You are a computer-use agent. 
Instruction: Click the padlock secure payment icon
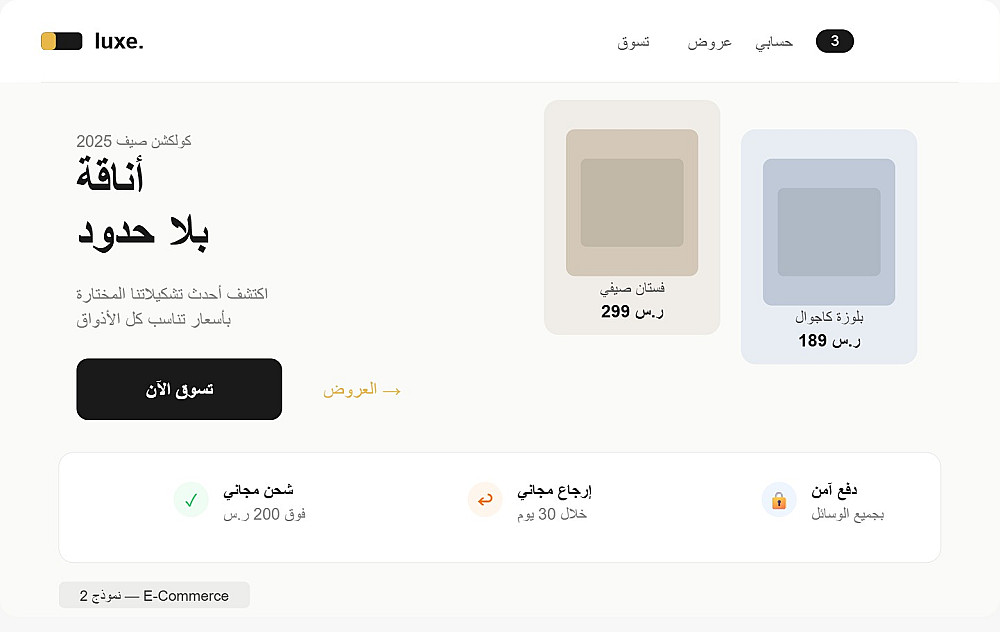click(779, 500)
